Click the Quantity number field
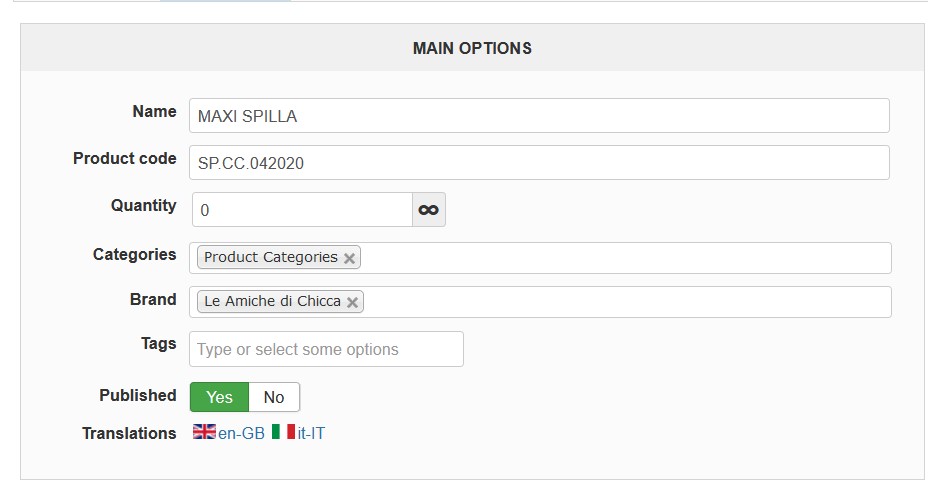The width and height of the screenshot is (928, 493). pos(301,210)
